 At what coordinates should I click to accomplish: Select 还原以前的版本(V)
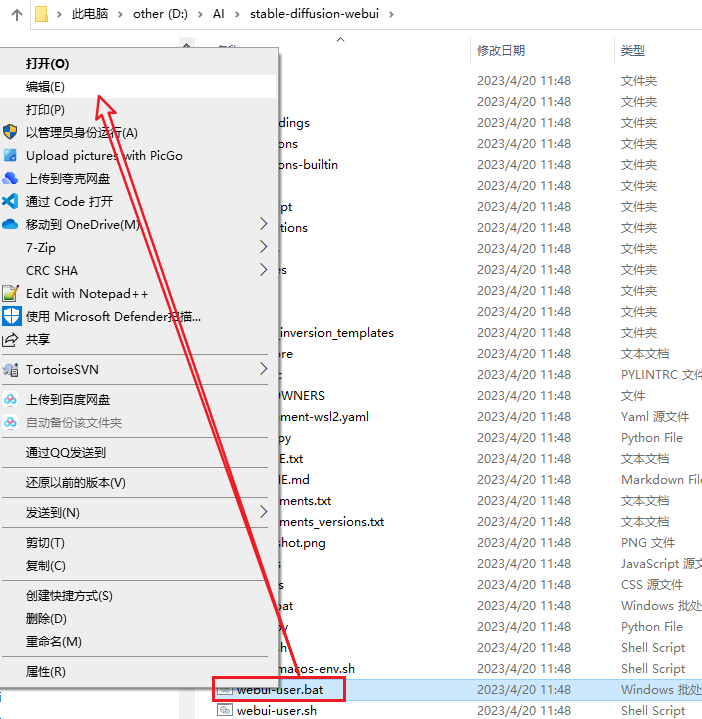(138, 482)
